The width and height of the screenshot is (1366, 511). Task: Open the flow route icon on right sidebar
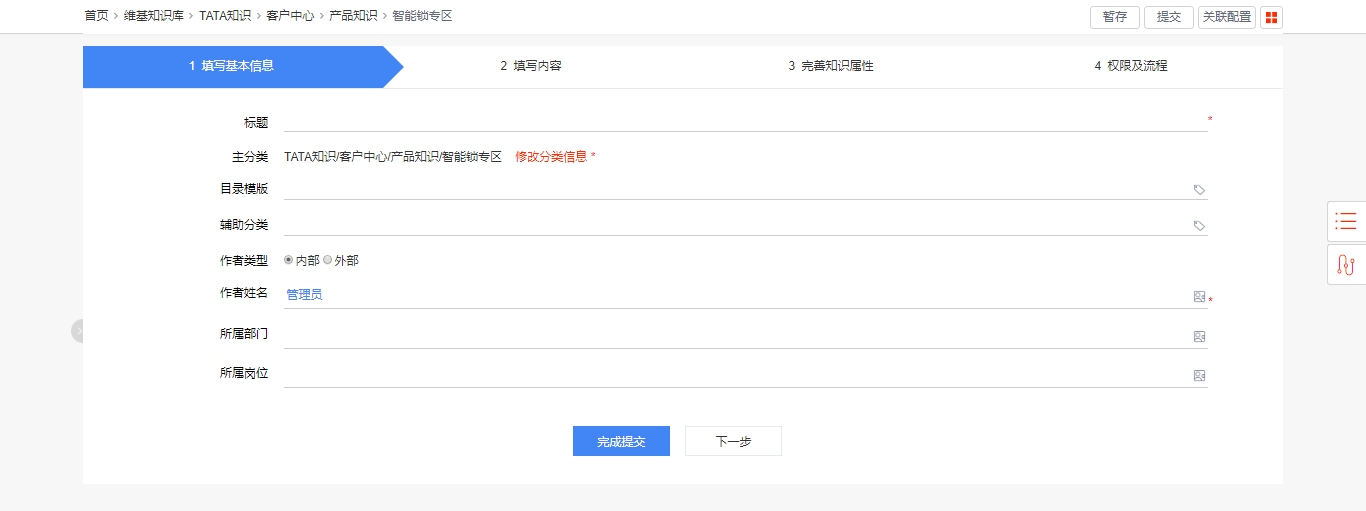click(x=1346, y=265)
